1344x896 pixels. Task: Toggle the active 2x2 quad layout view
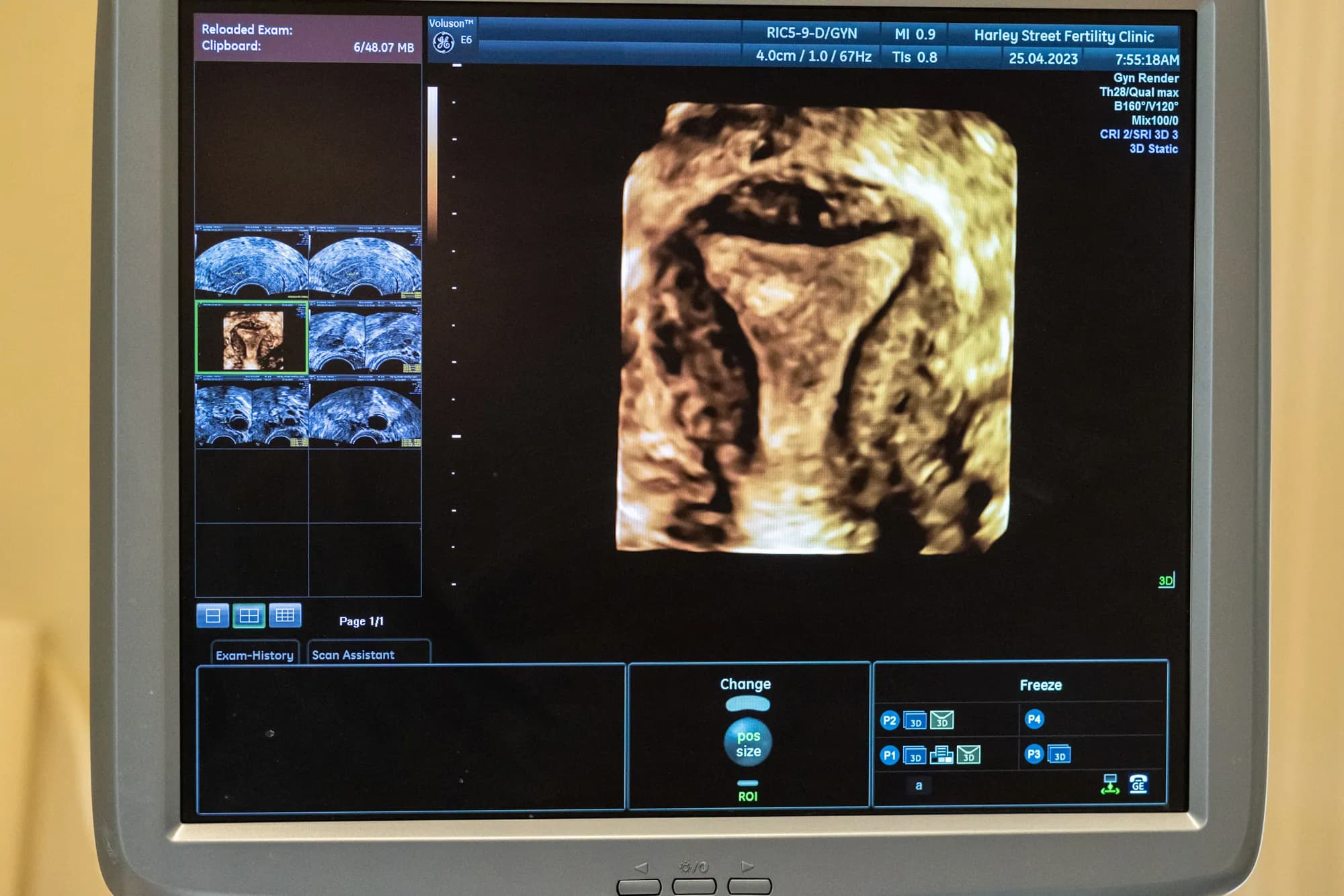(249, 615)
